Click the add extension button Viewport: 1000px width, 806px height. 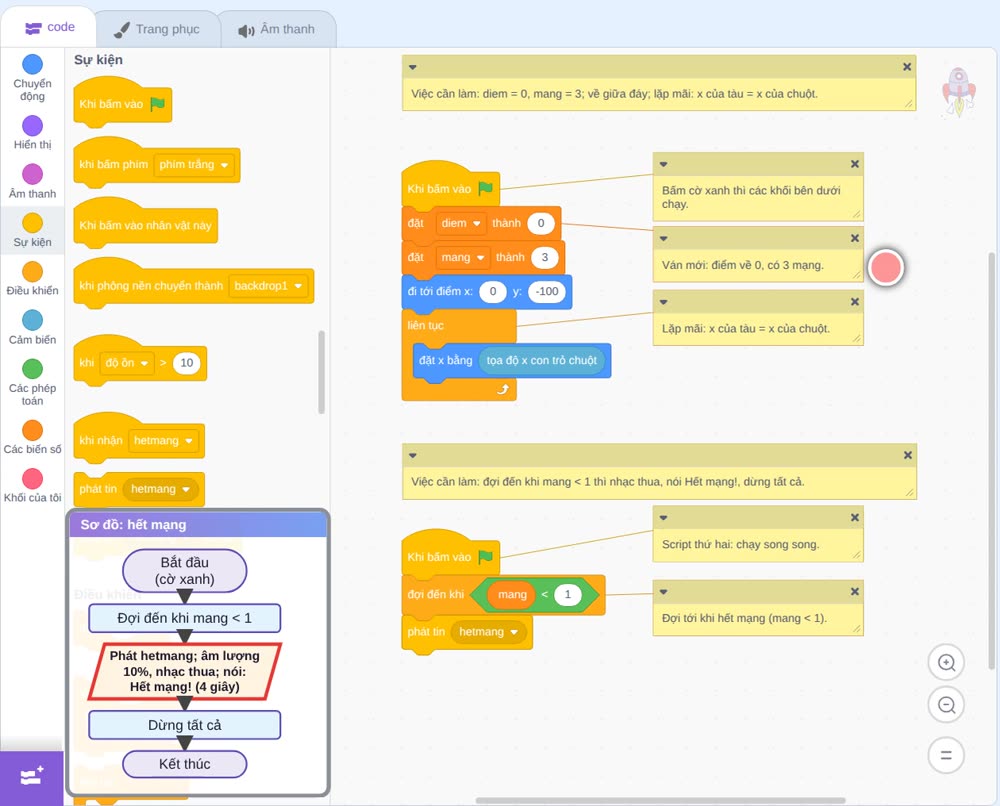[x=32, y=777]
